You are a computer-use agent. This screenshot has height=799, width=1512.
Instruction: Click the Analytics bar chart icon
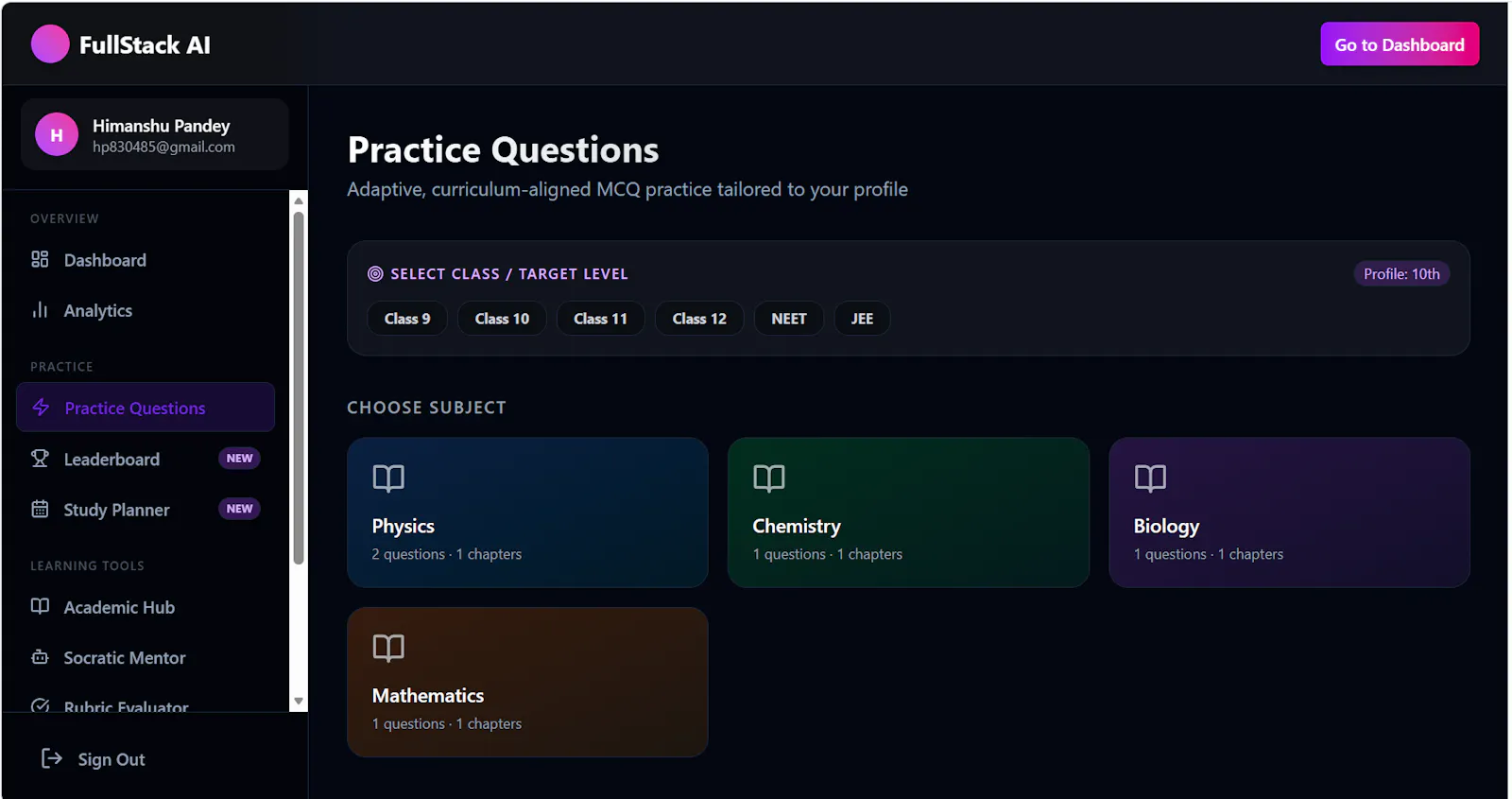(40, 310)
